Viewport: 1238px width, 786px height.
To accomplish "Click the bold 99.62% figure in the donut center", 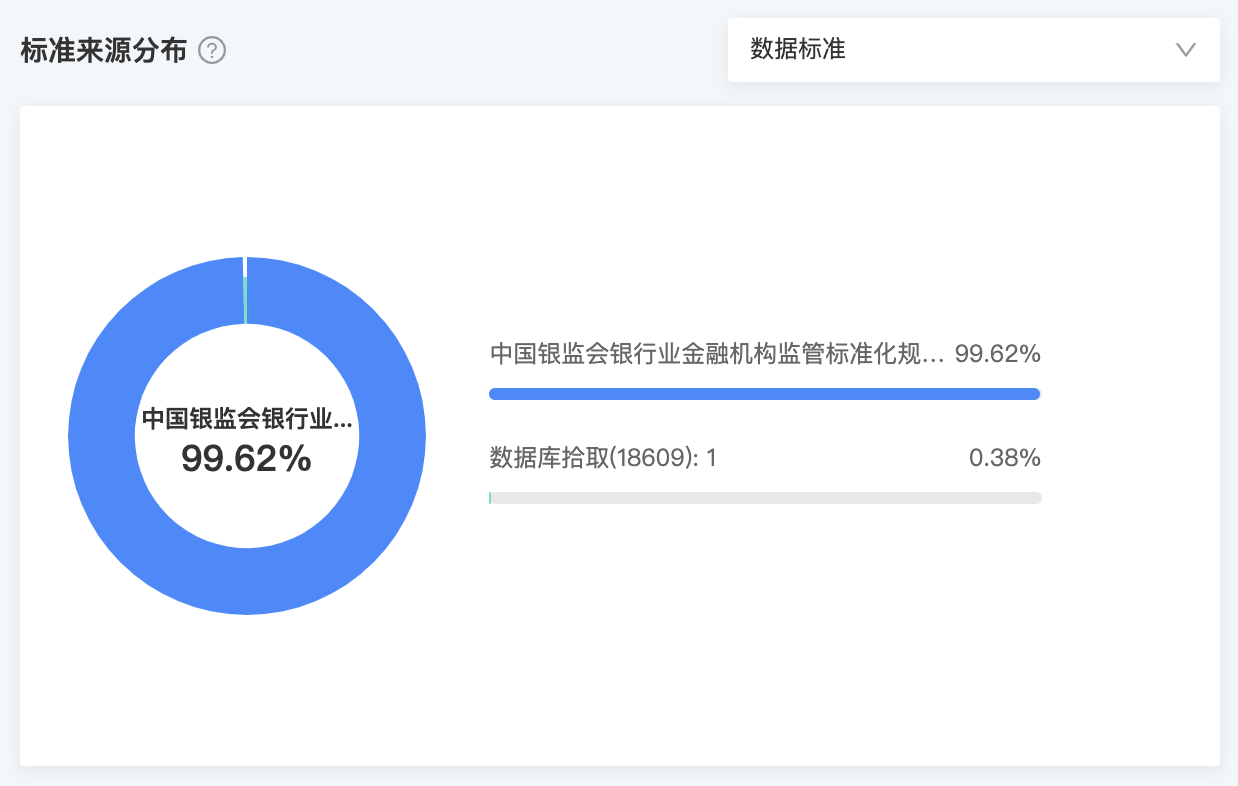I will 246,459.
